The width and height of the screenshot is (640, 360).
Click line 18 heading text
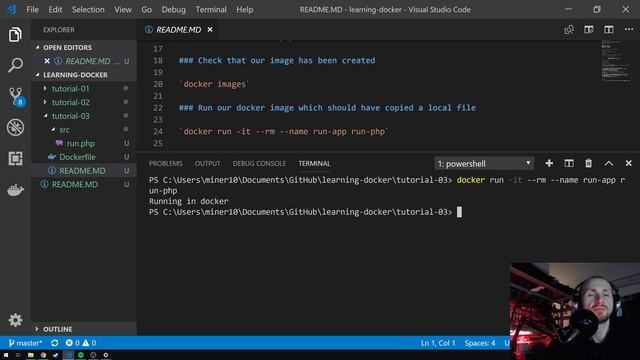[277, 60]
